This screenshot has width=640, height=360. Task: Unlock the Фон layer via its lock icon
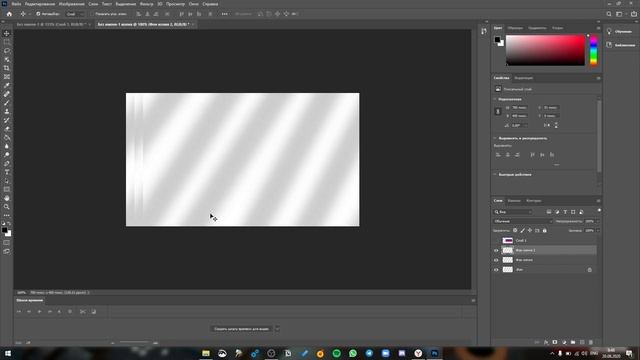589,270
